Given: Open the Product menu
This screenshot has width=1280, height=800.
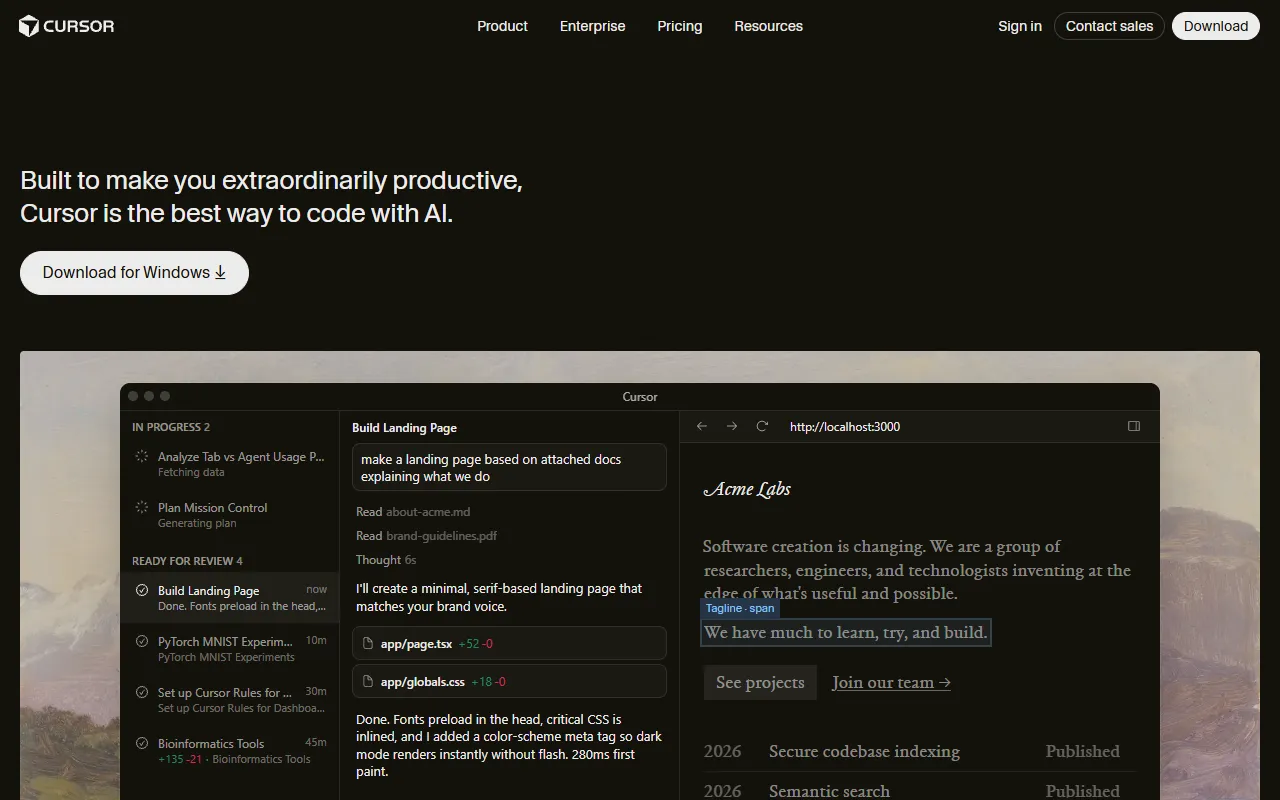Looking at the screenshot, I should pos(502,26).
